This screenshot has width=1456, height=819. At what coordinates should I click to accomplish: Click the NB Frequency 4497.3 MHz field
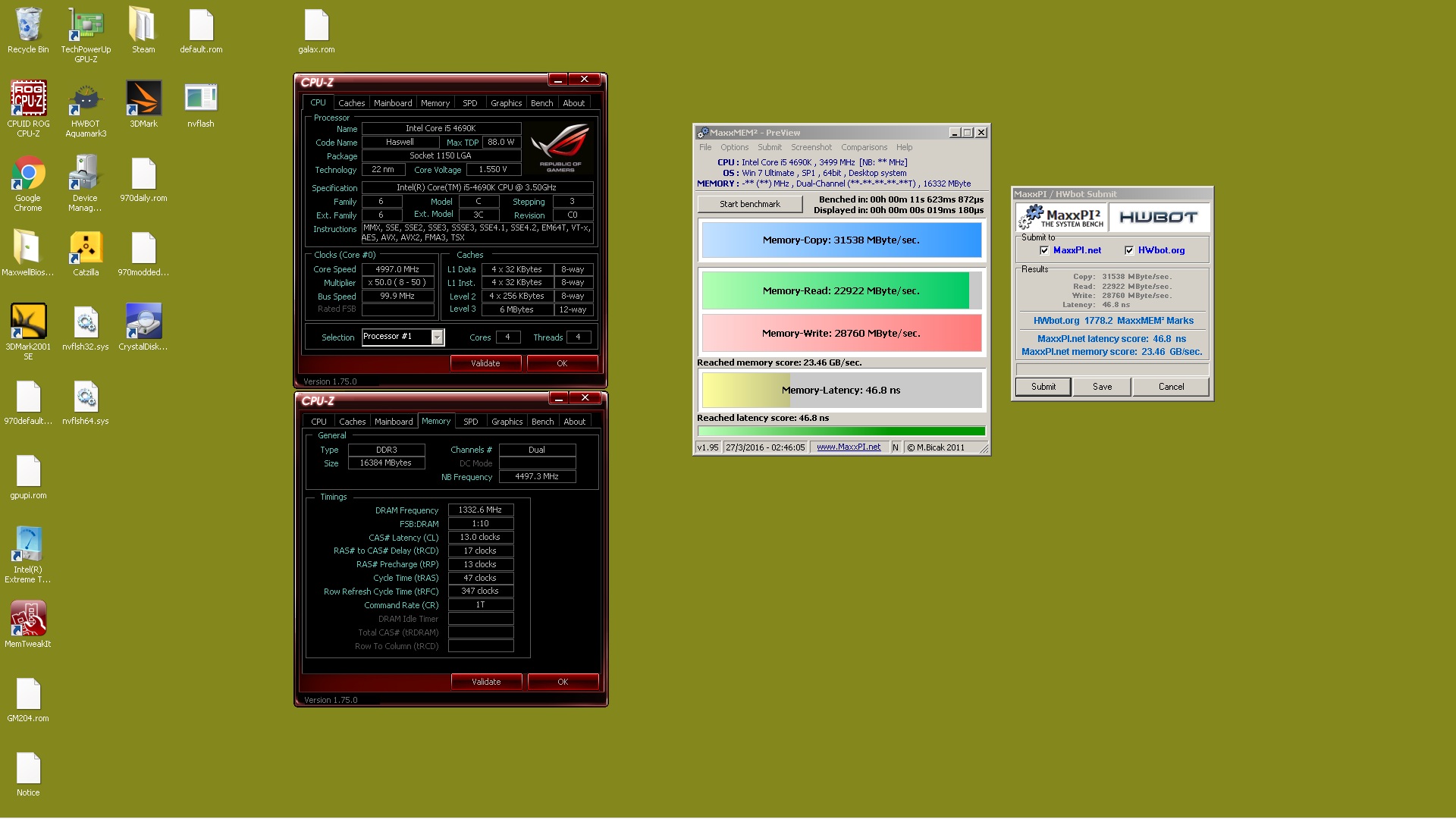[x=537, y=477]
